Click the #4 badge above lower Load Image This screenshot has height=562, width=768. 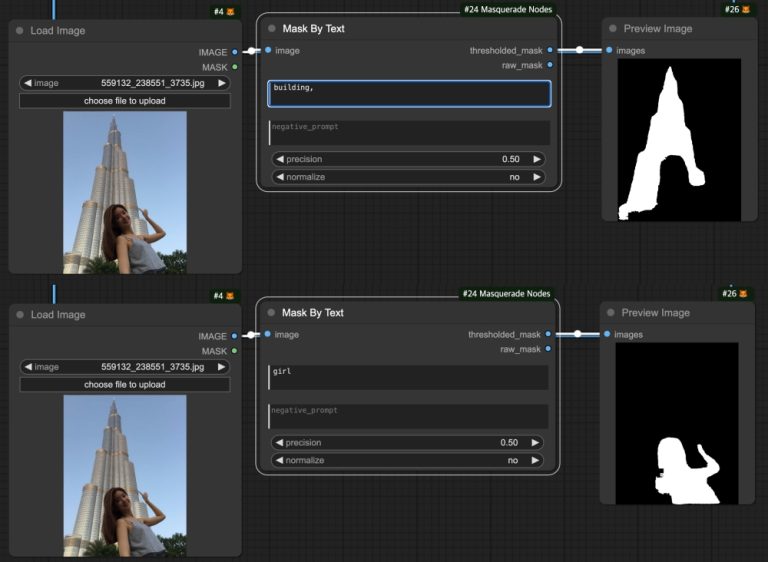(224, 295)
